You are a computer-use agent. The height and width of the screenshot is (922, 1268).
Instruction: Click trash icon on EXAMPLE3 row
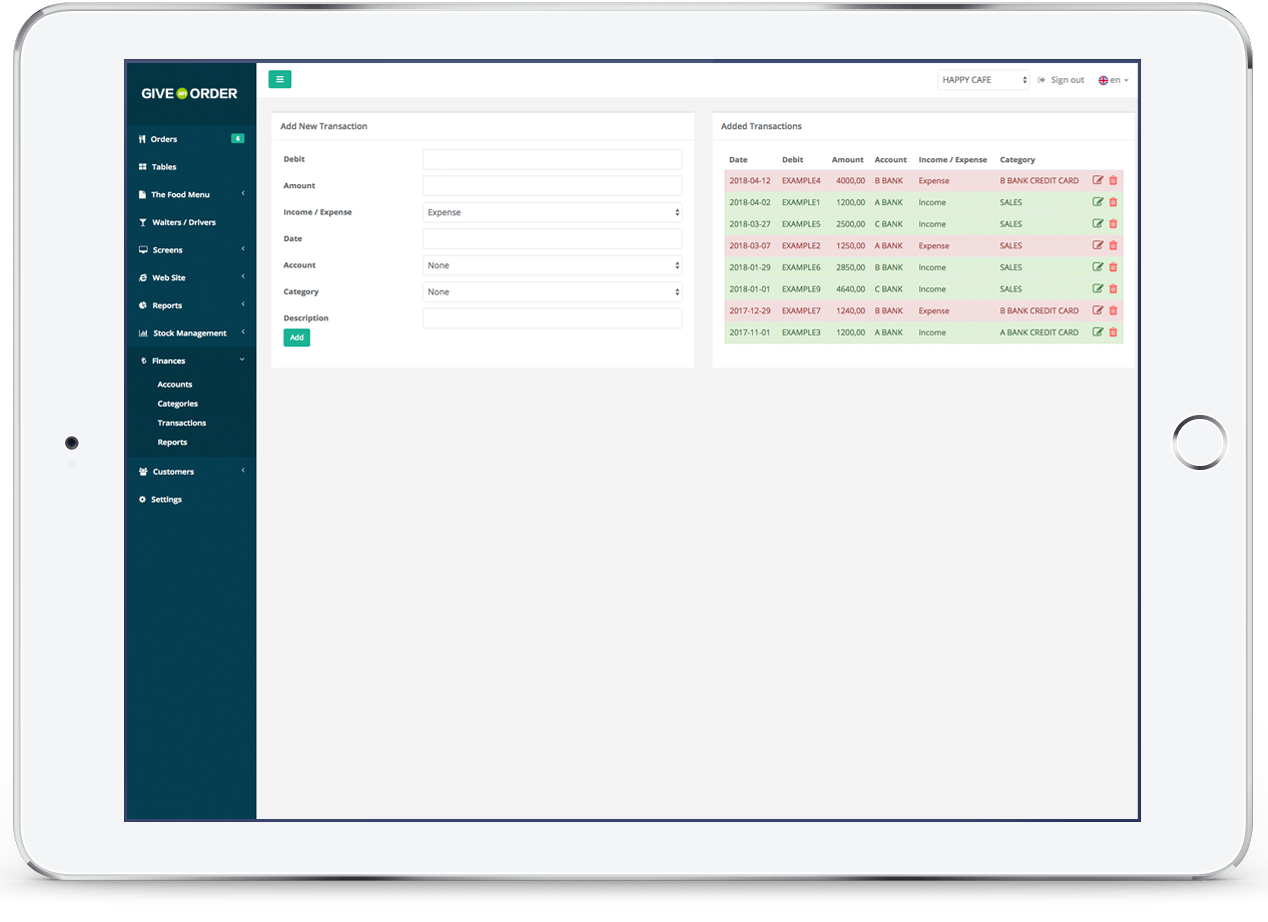coord(1113,332)
